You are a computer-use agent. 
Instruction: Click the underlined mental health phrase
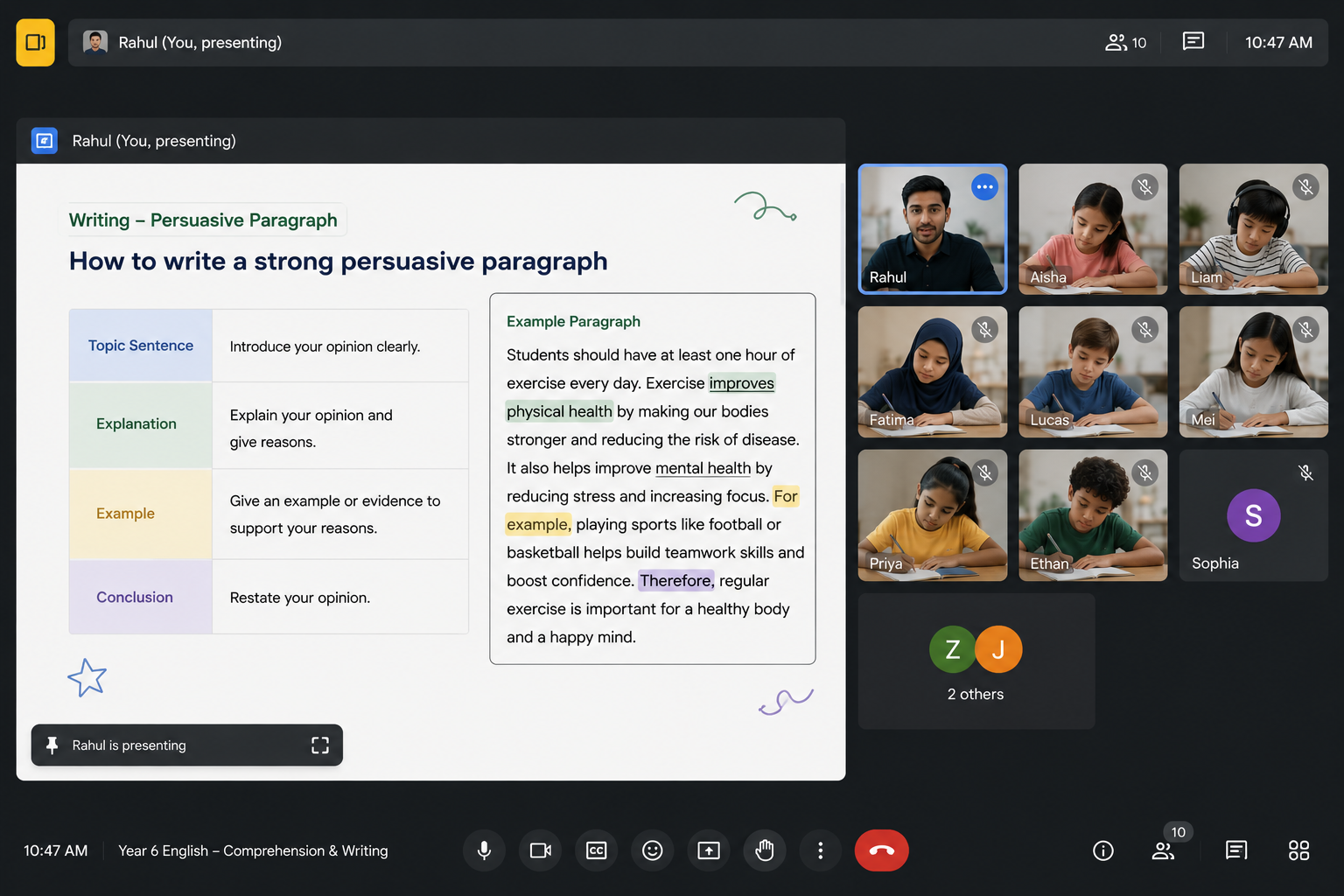point(703,468)
